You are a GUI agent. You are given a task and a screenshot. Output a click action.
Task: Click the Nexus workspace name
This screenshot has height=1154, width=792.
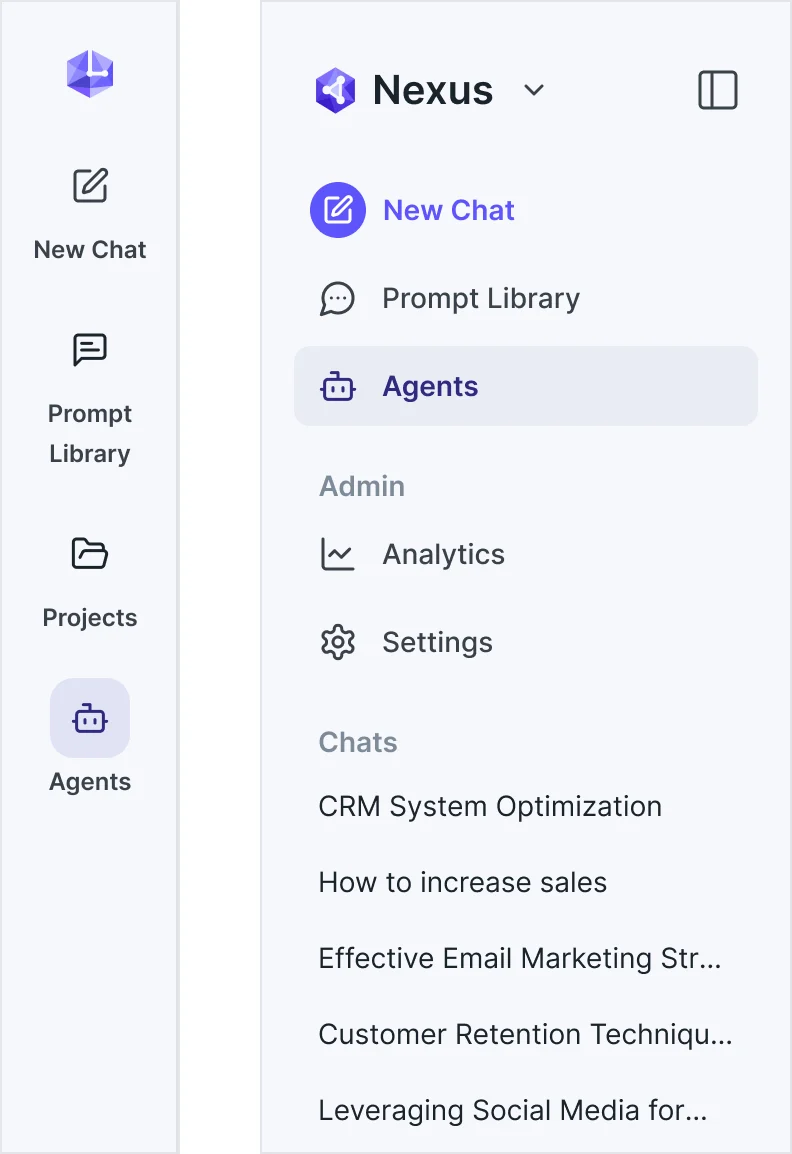coord(433,90)
